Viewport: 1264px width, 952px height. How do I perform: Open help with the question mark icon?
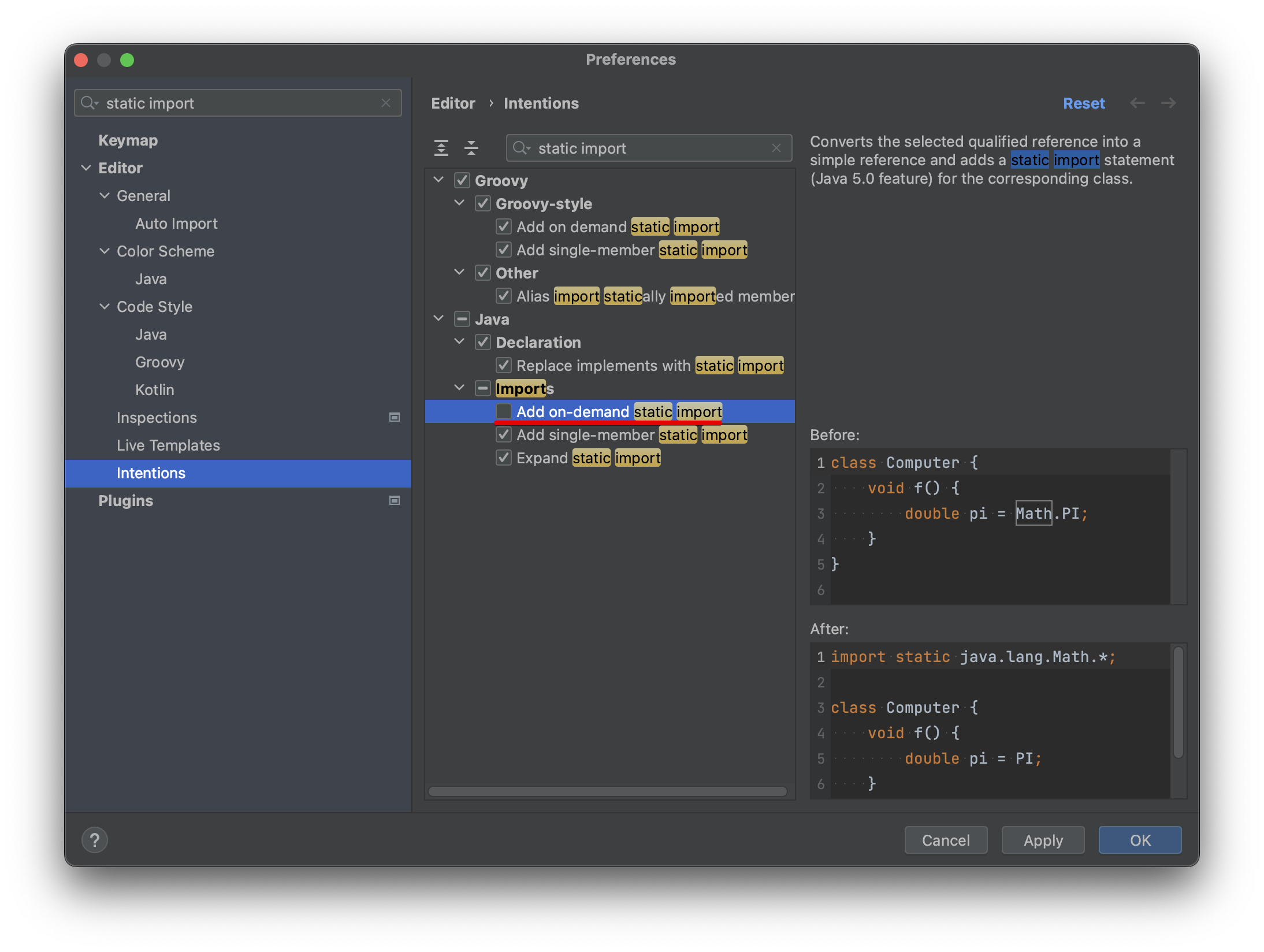[95, 839]
